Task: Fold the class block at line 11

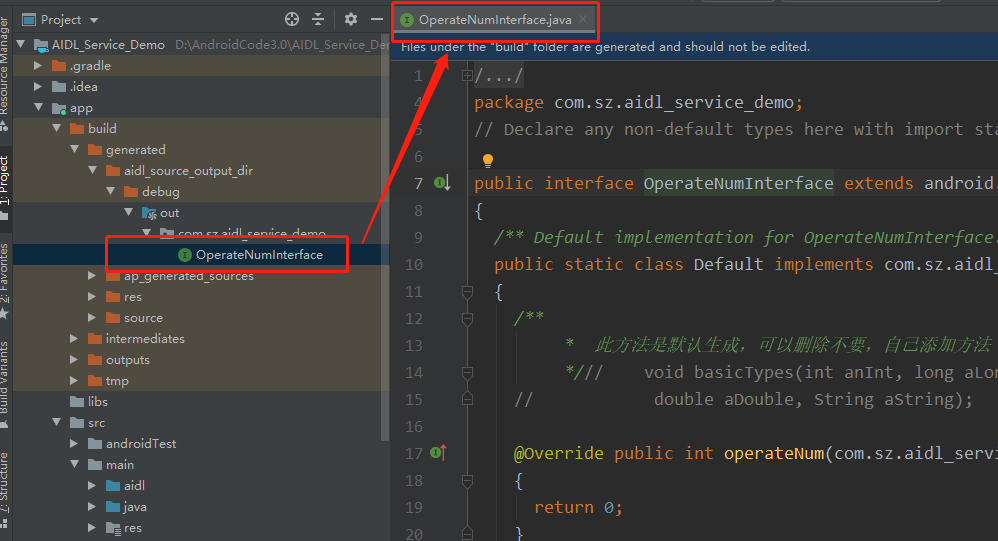Action: coord(467,292)
